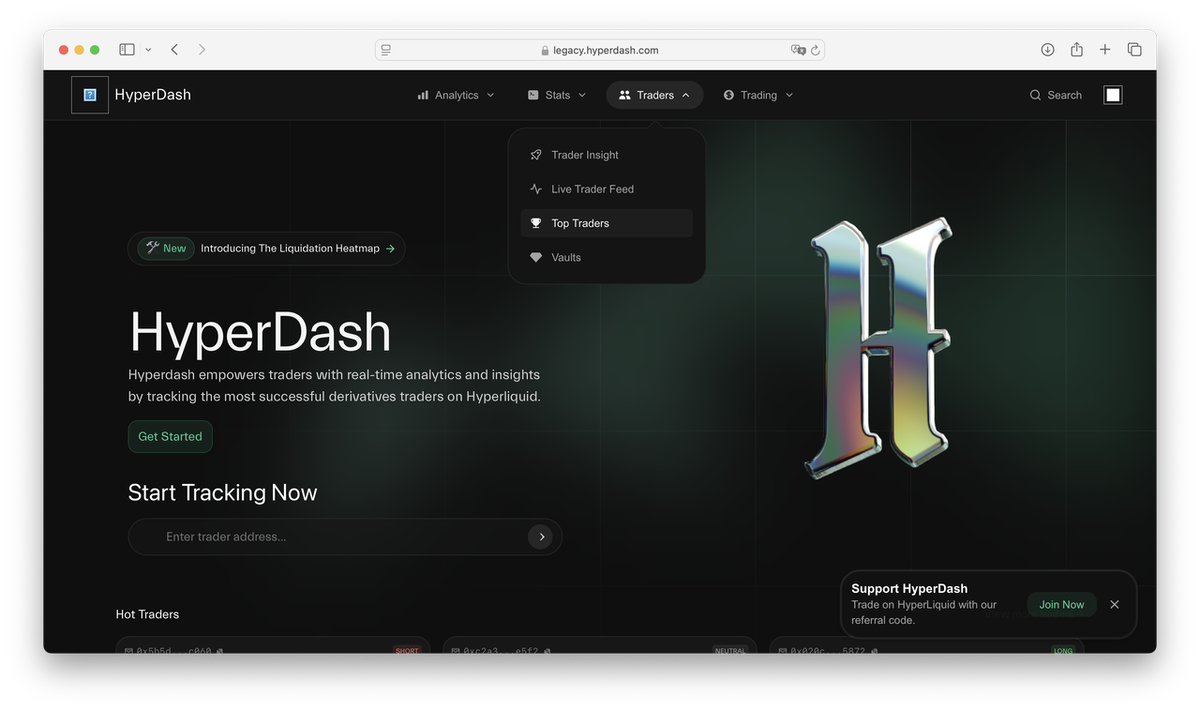The width and height of the screenshot is (1200, 711).
Task: Focus the trader address input field
Action: click(345, 537)
